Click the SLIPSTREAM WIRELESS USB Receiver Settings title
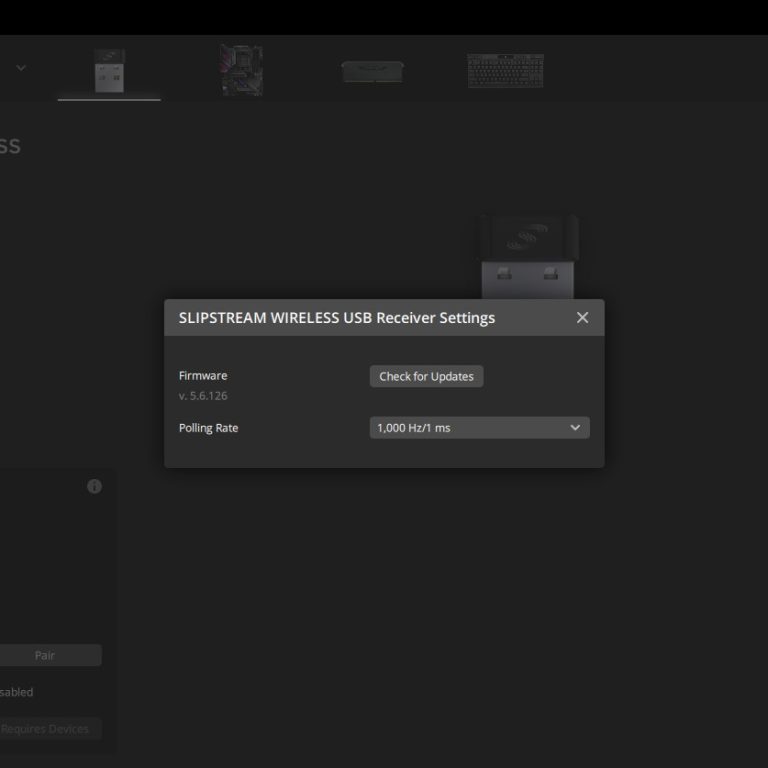The height and width of the screenshot is (768, 768). point(336,318)
